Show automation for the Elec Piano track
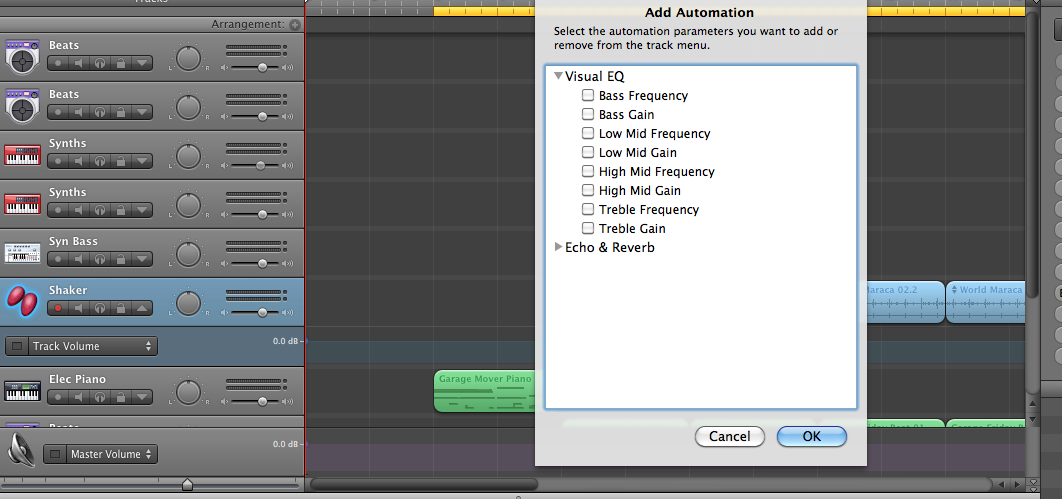Viewport: 1062px width, 499px height. click(x=142, y=397)
